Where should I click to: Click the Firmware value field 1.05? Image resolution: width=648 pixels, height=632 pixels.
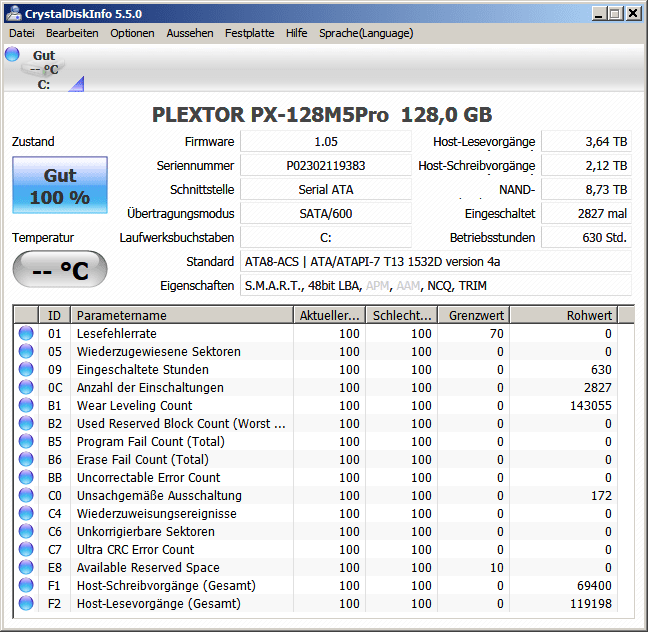[326, 141]
